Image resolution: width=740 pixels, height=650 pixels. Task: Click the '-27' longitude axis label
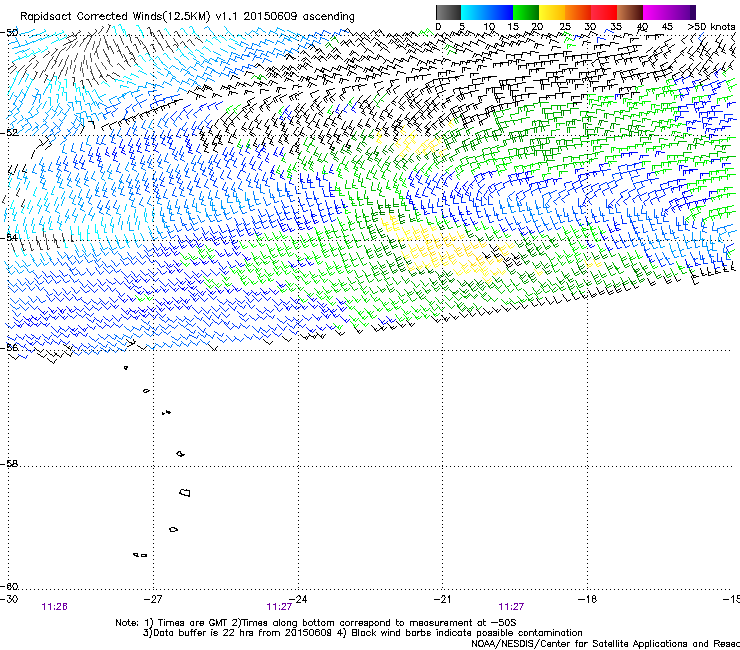click(x=153, y=599)
